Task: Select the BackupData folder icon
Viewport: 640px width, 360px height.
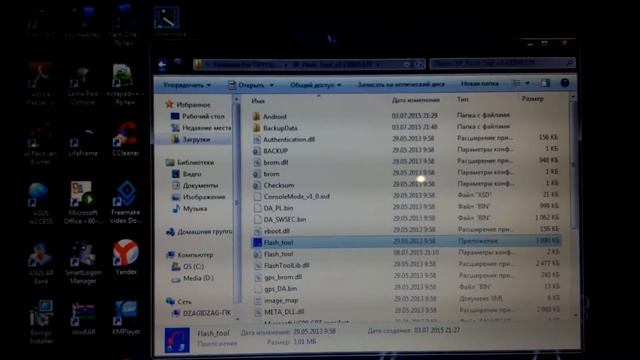Action: [256, 128]
